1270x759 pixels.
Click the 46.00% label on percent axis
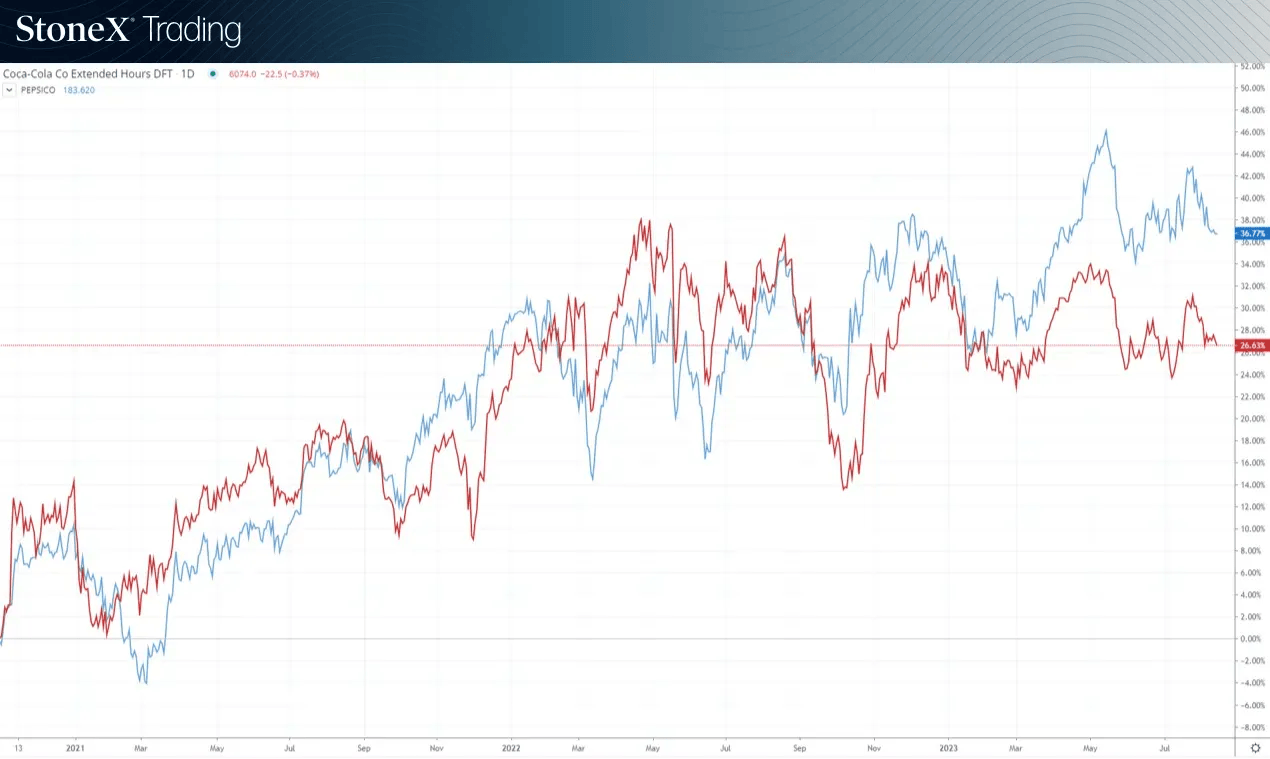(x=1252, y=132)
